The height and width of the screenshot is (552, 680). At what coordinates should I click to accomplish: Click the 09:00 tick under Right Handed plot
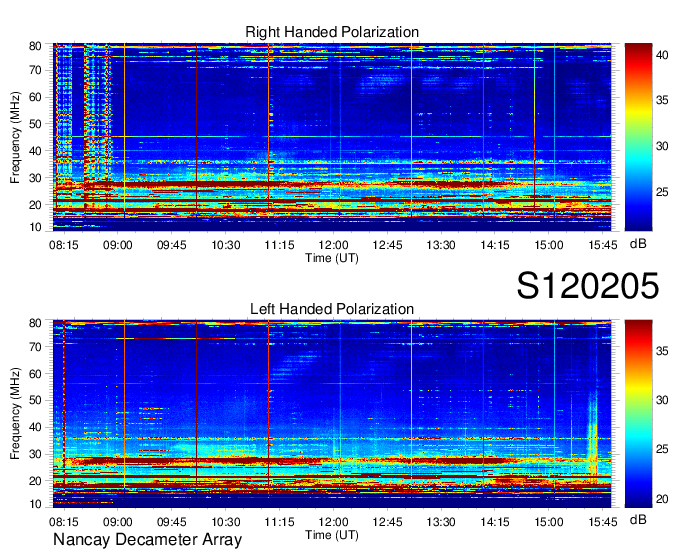point(118,245)
